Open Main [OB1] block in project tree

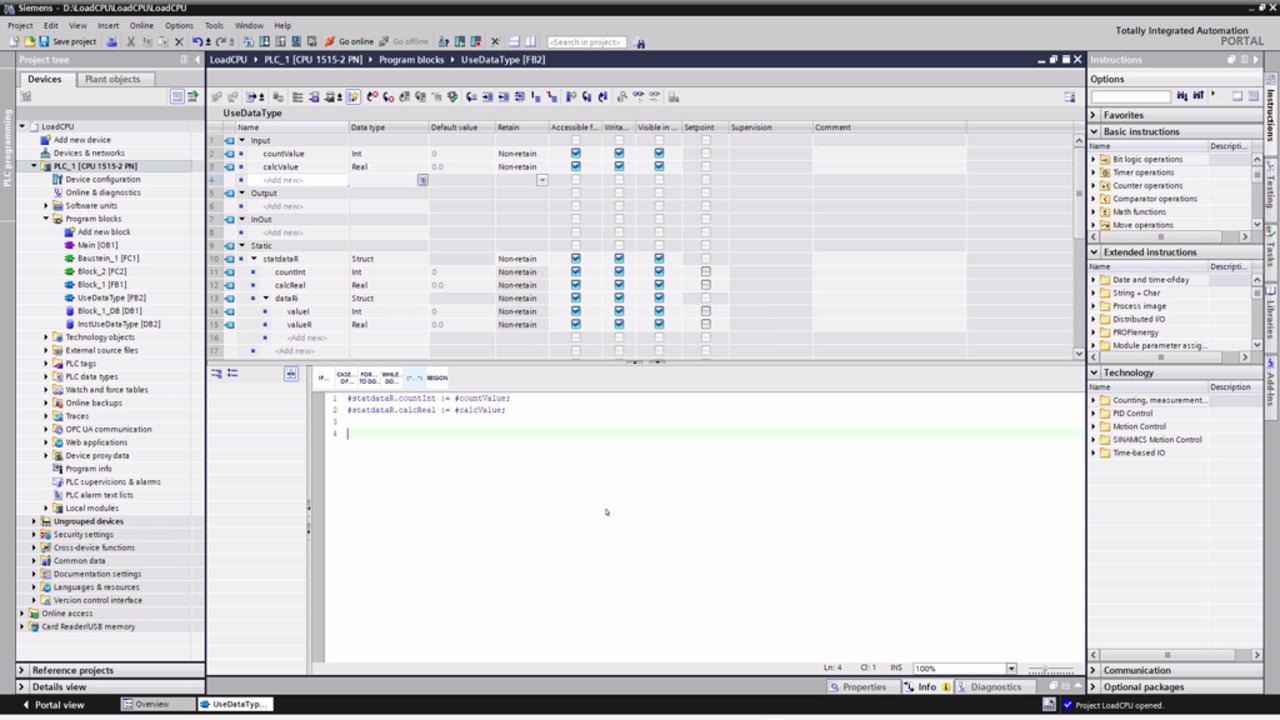click(x=97, y=245)
